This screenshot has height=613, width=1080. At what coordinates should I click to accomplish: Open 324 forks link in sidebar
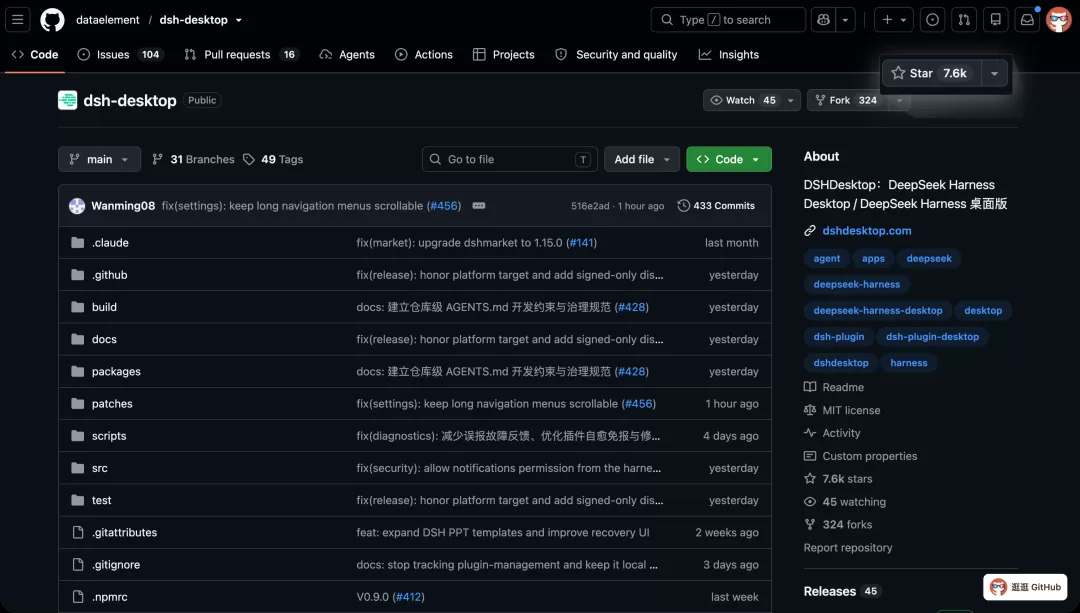click(838, 525)
